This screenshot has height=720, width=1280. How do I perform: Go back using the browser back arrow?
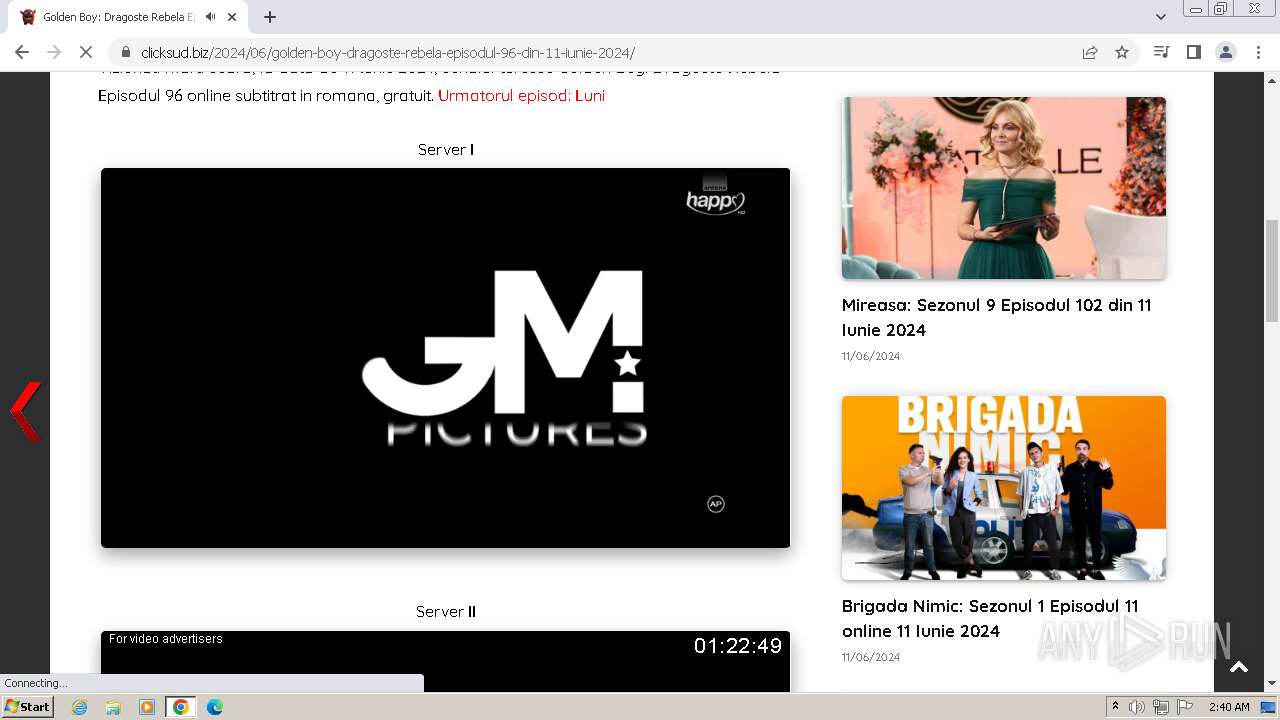[22, 52]
